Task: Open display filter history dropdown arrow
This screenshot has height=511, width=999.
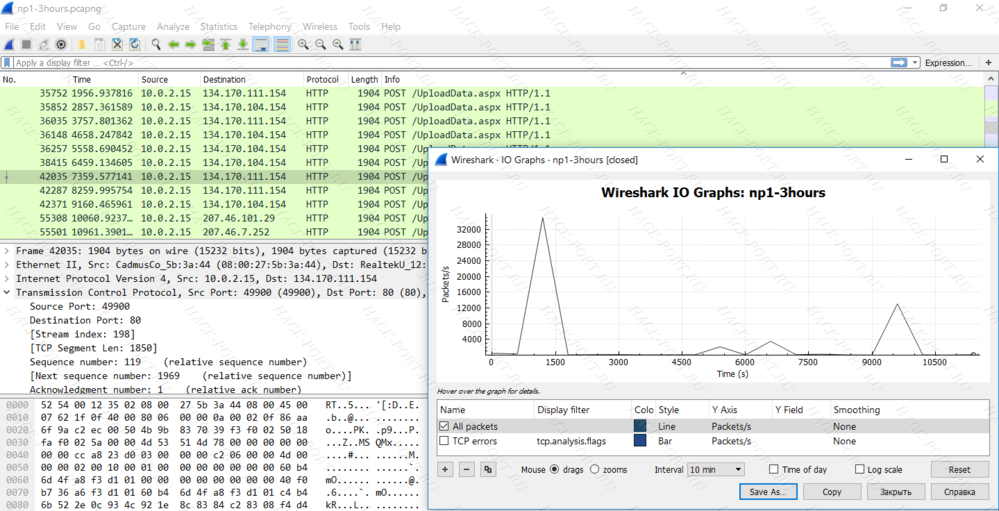Action: click(x=916, y=62)
